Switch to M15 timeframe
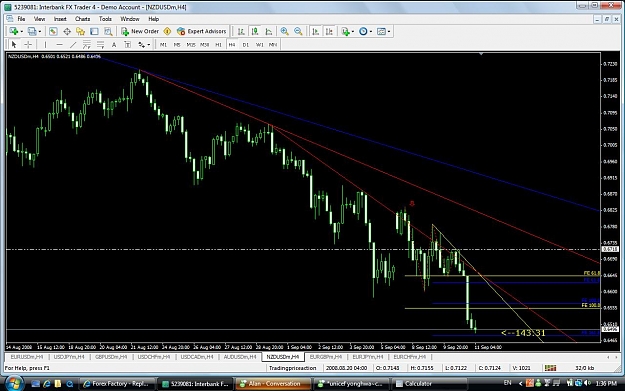Image resolution: width=625 pixels, height=391 pixels. (191, 45)
